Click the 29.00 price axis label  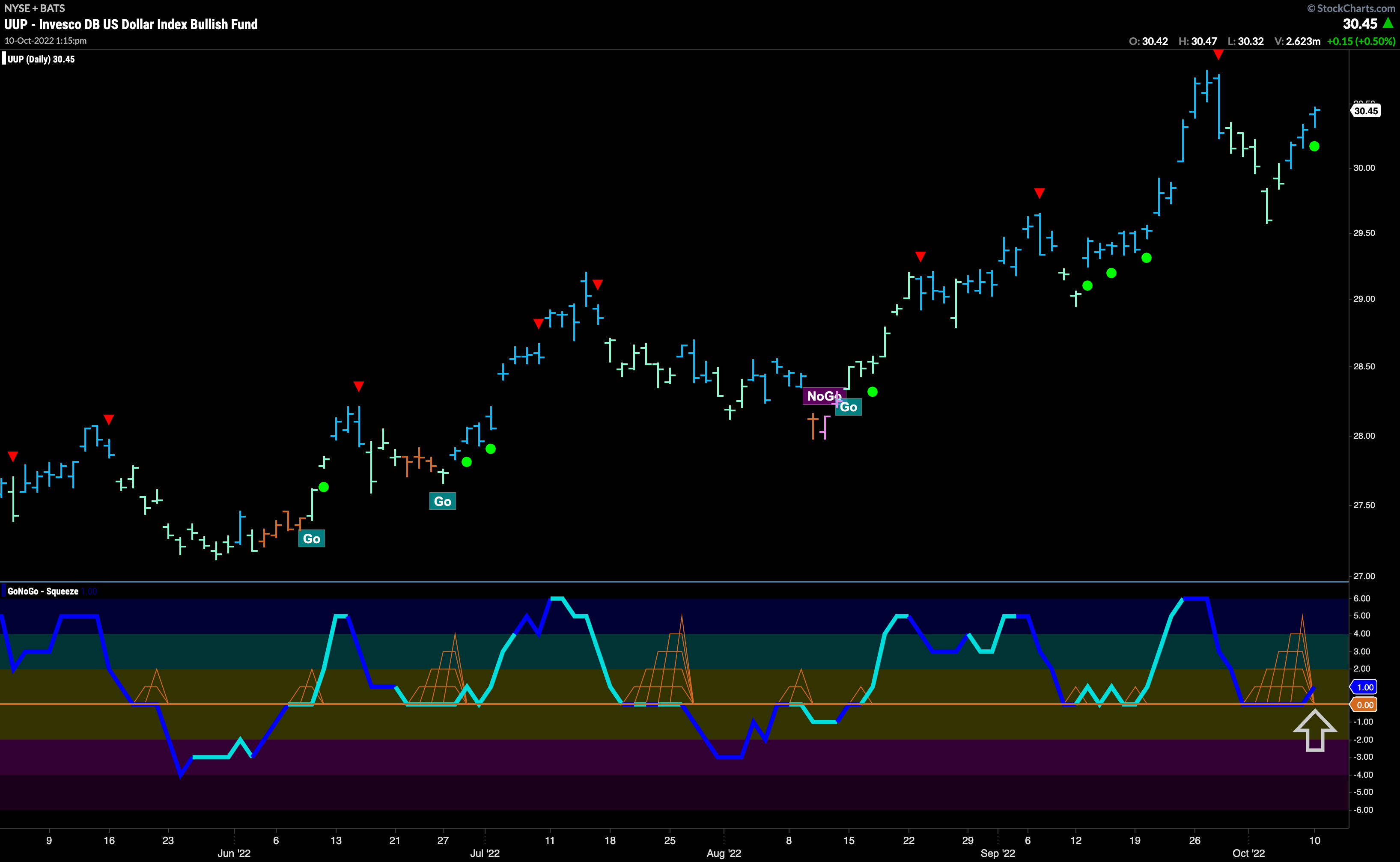(1364, 299)
